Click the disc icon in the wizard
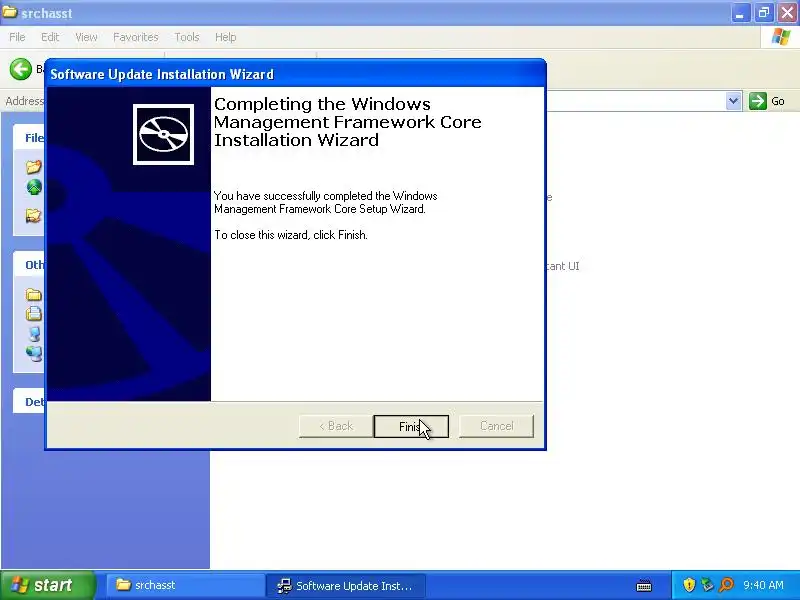 tap(163, 135)
